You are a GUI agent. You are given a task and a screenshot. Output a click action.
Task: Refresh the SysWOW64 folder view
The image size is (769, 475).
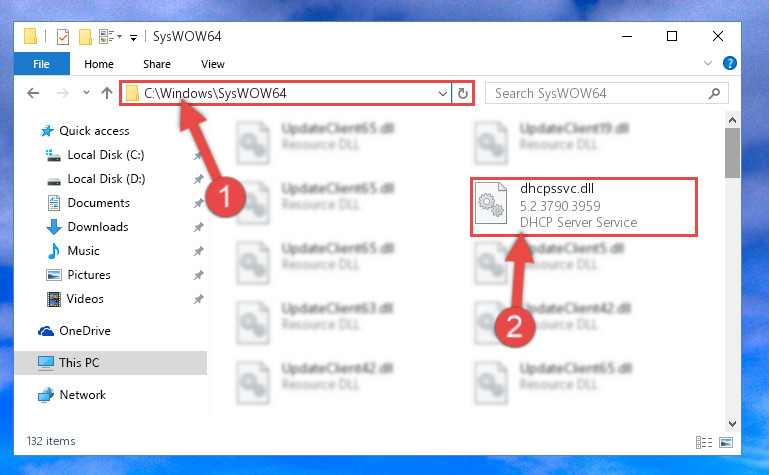coord(462,93)
